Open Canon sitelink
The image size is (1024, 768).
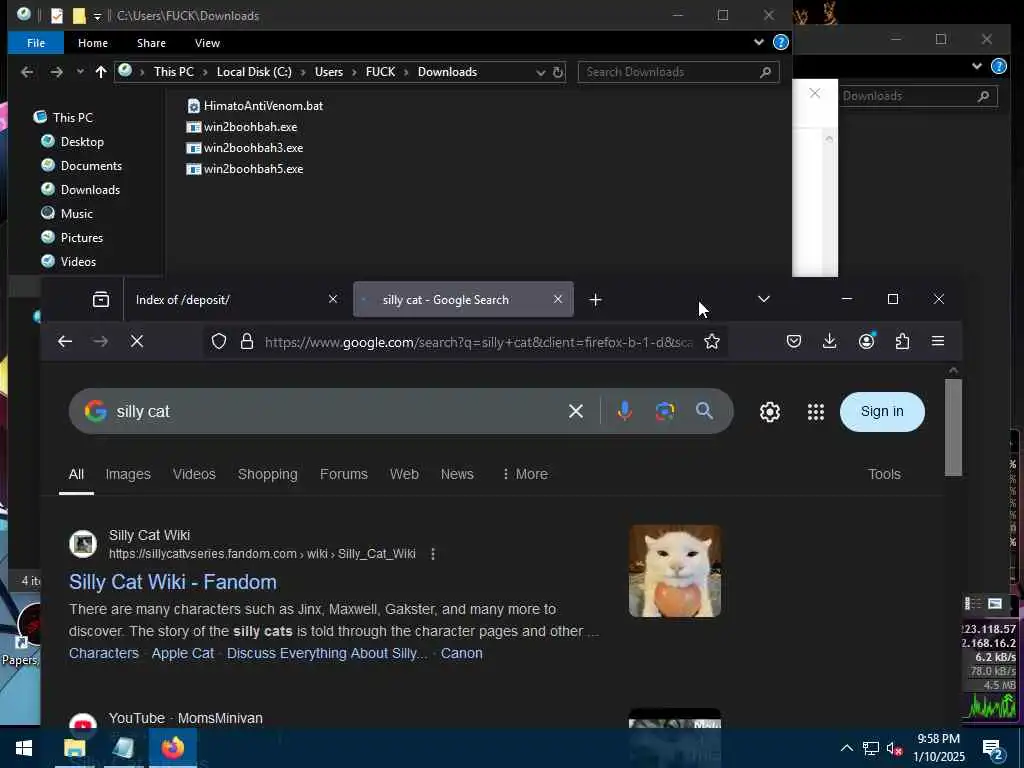pos(462,653)
